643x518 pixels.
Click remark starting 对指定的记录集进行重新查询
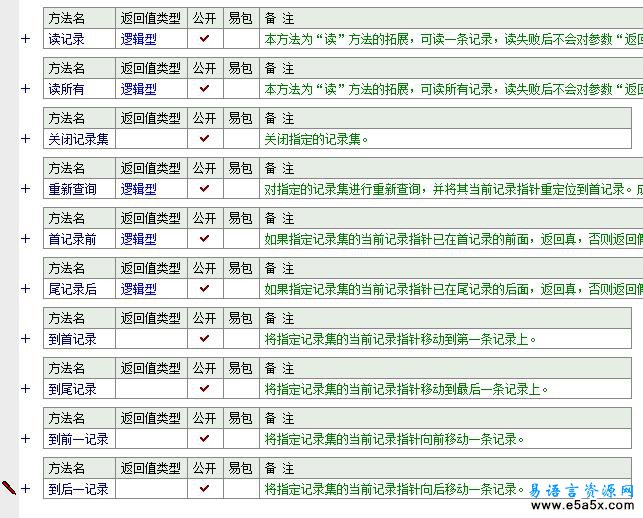pos(453,189)
